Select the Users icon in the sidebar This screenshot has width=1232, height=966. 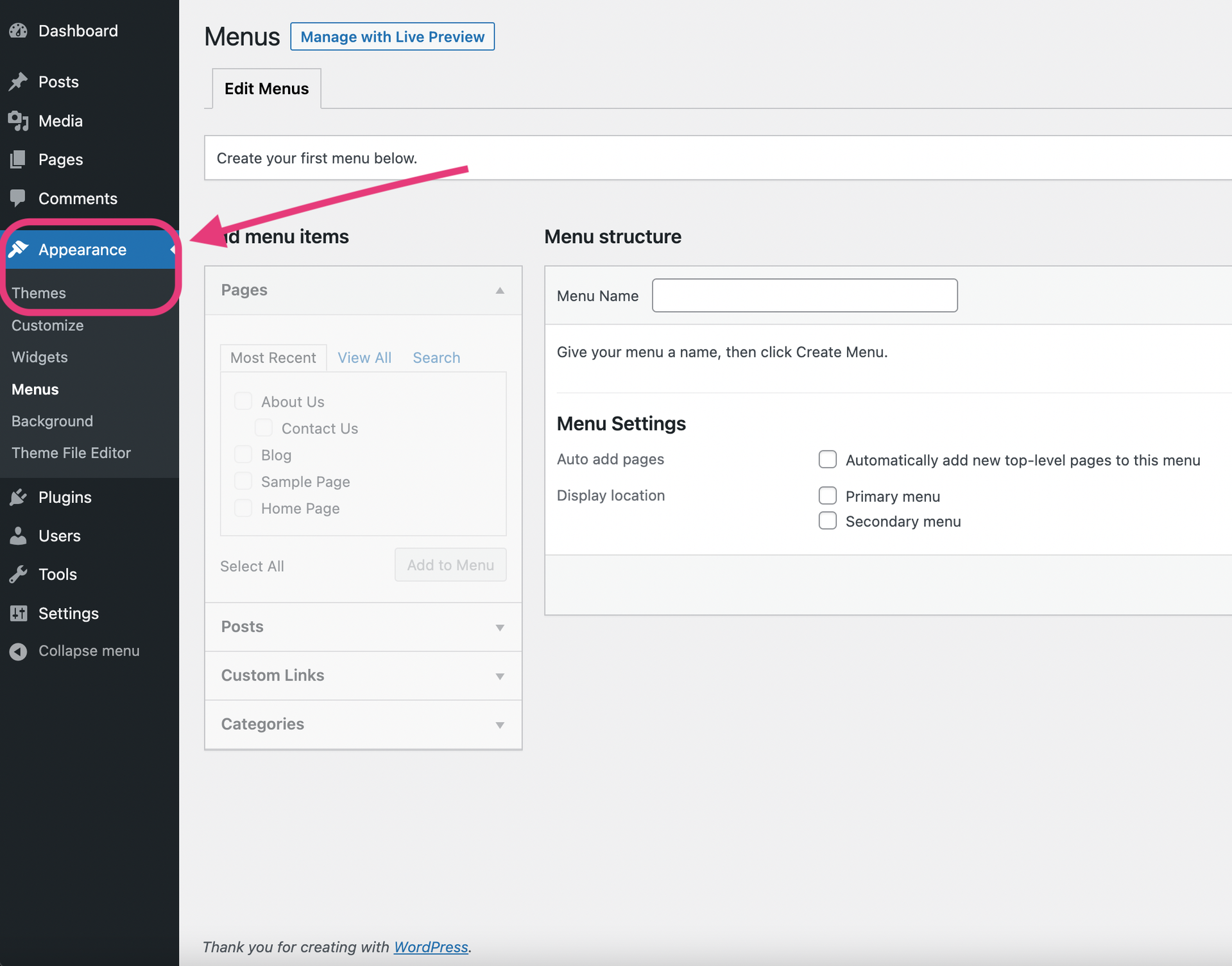point(19,536)
